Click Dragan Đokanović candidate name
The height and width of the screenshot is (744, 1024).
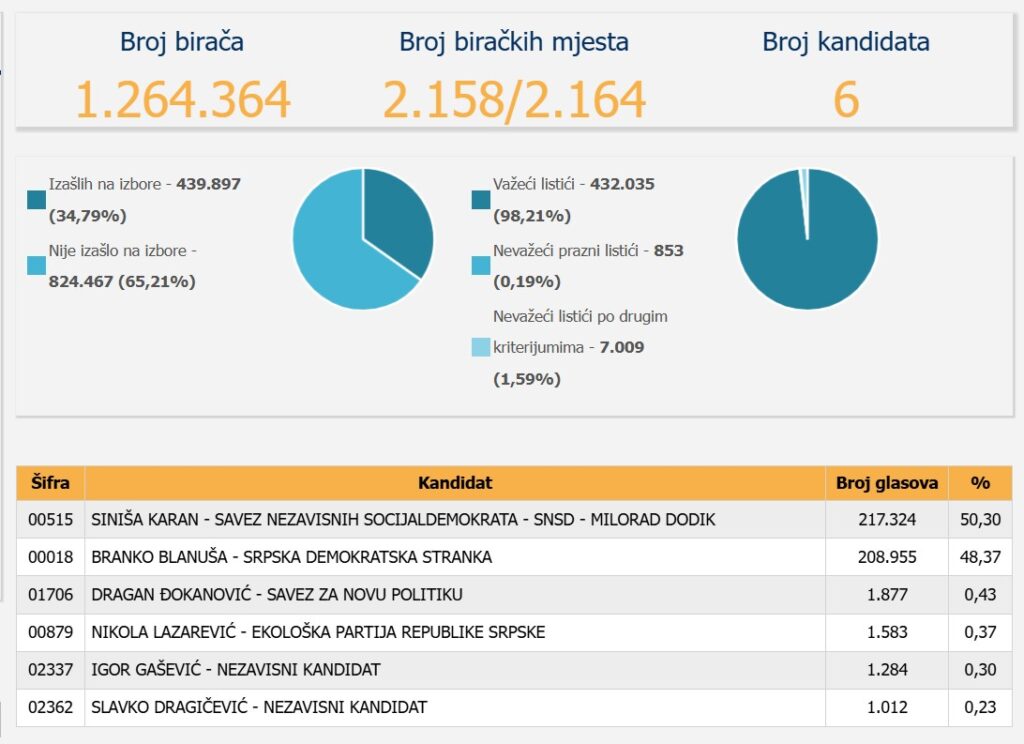(x=276, y=595)
